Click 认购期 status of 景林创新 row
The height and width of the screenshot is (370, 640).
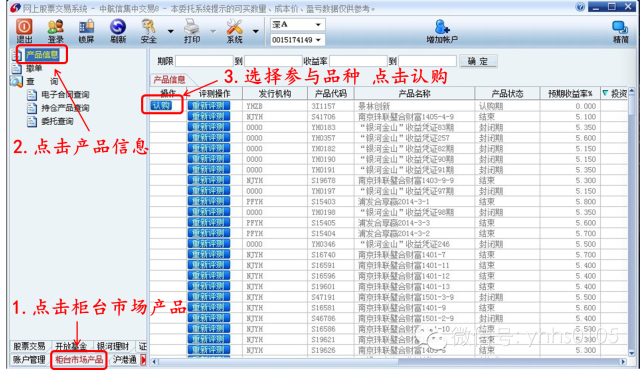[491, 106]
